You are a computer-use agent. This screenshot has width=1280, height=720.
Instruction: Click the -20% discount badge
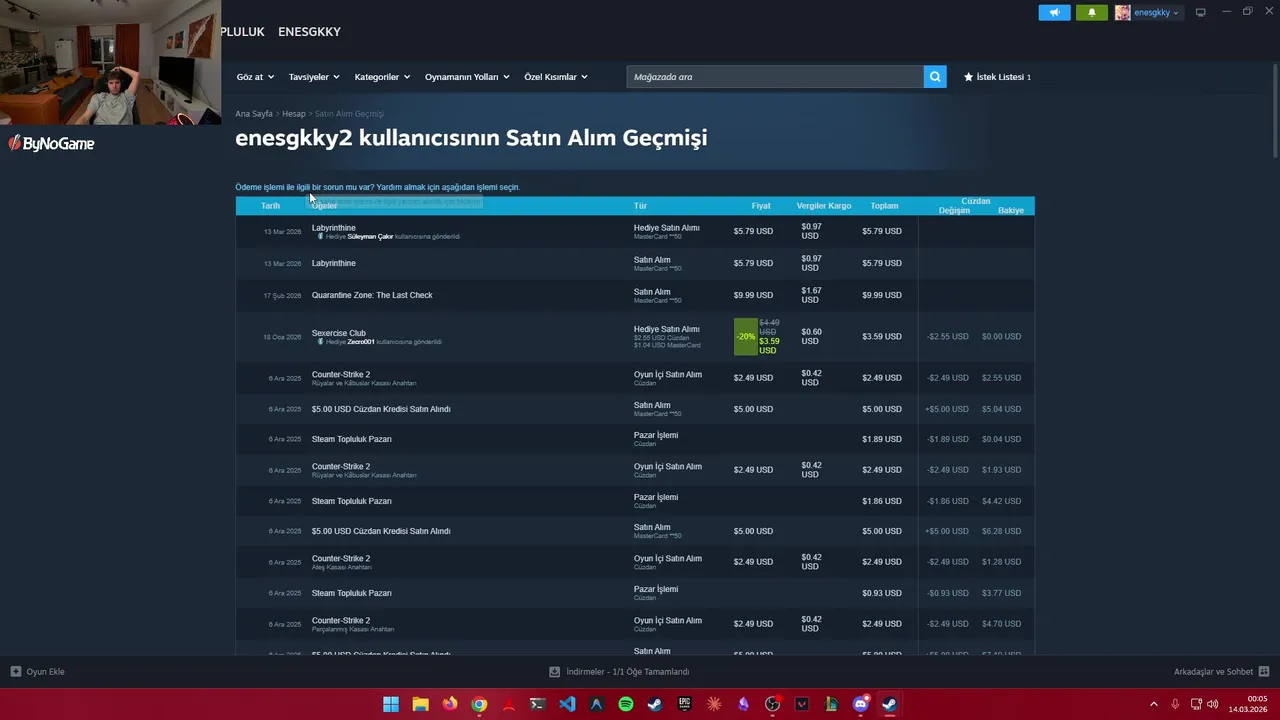745,337
